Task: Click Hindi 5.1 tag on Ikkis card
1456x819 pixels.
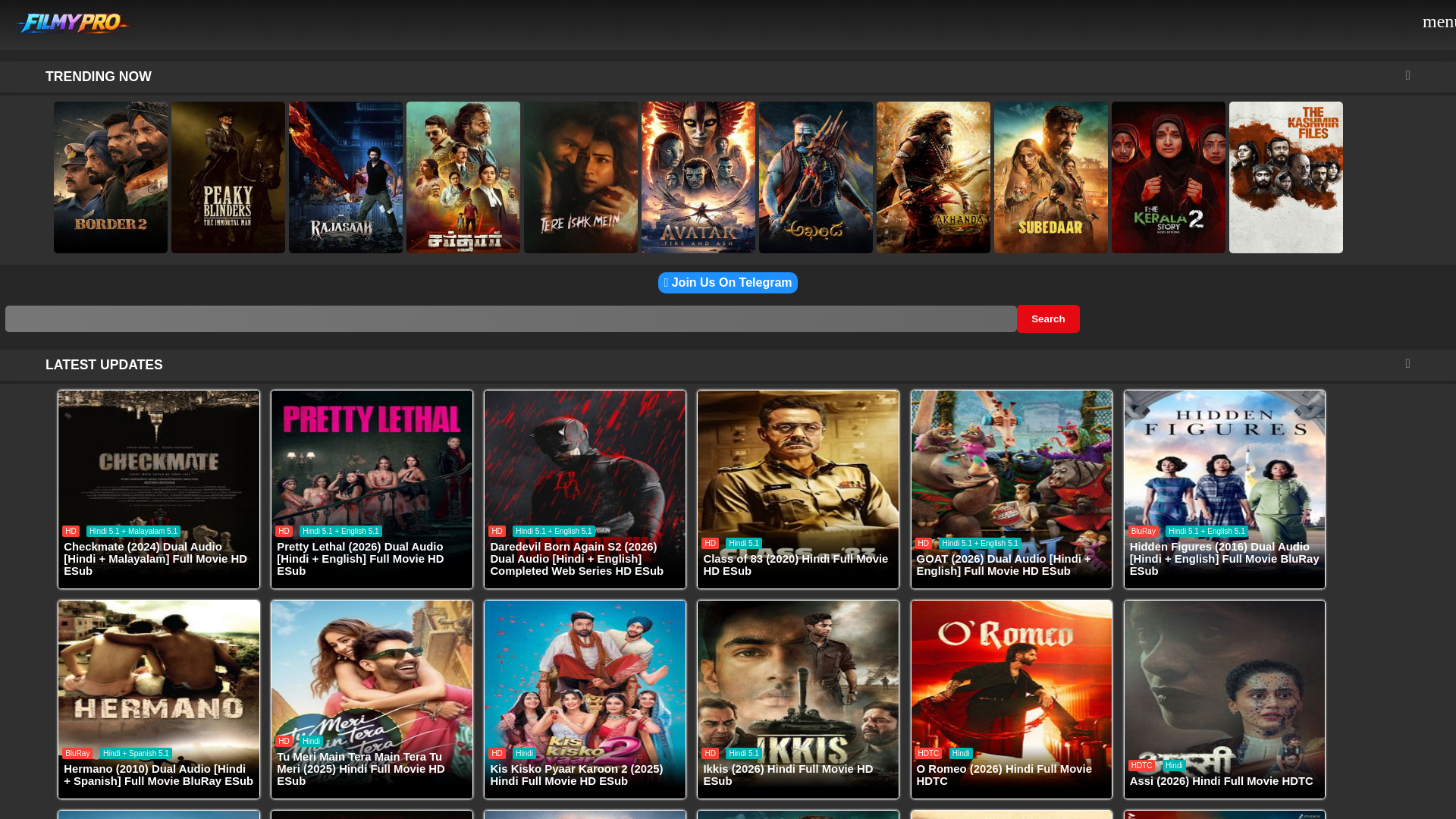Action: tap(743, 754)
